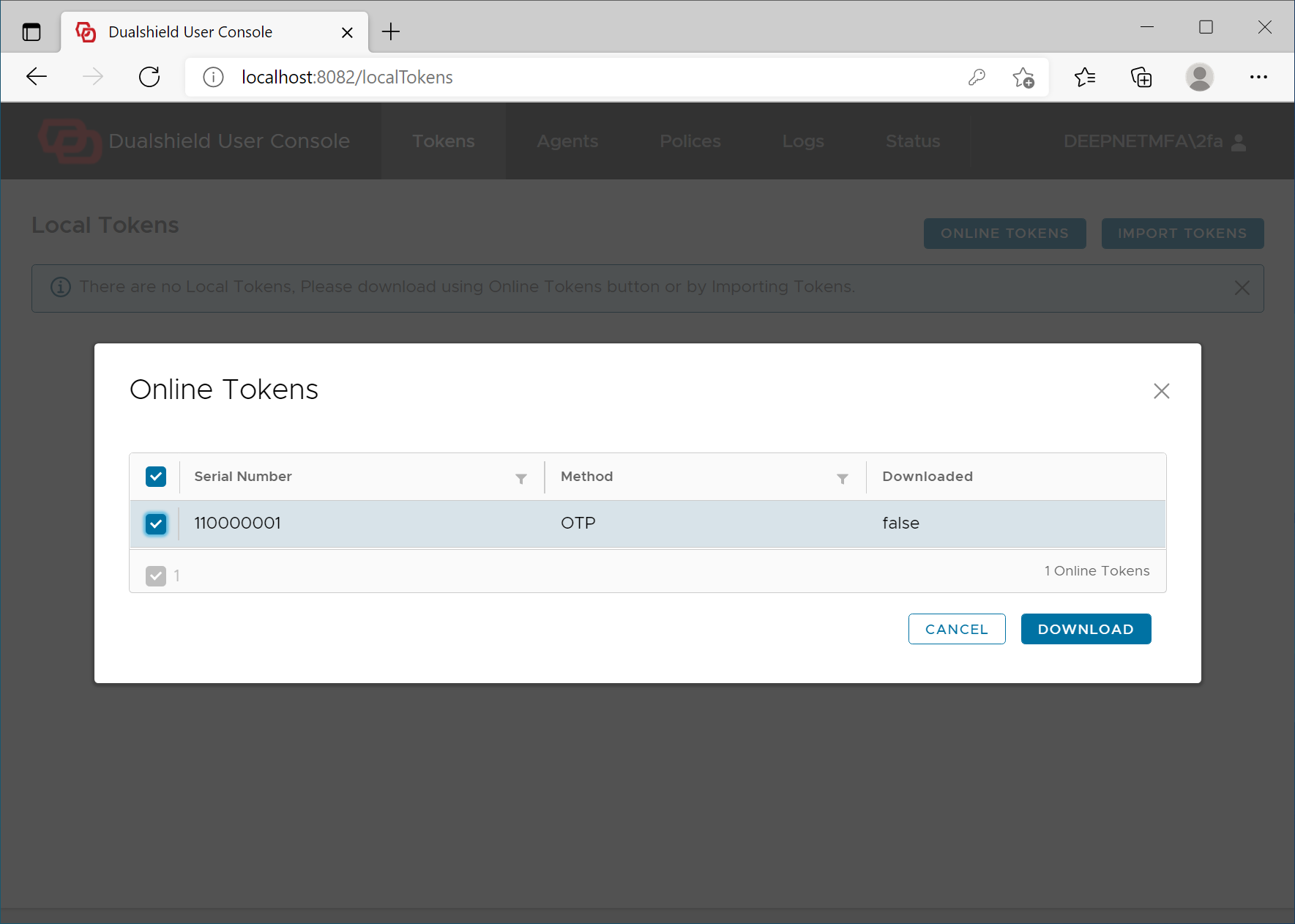Open a new browser tab

tap(391, 32)
